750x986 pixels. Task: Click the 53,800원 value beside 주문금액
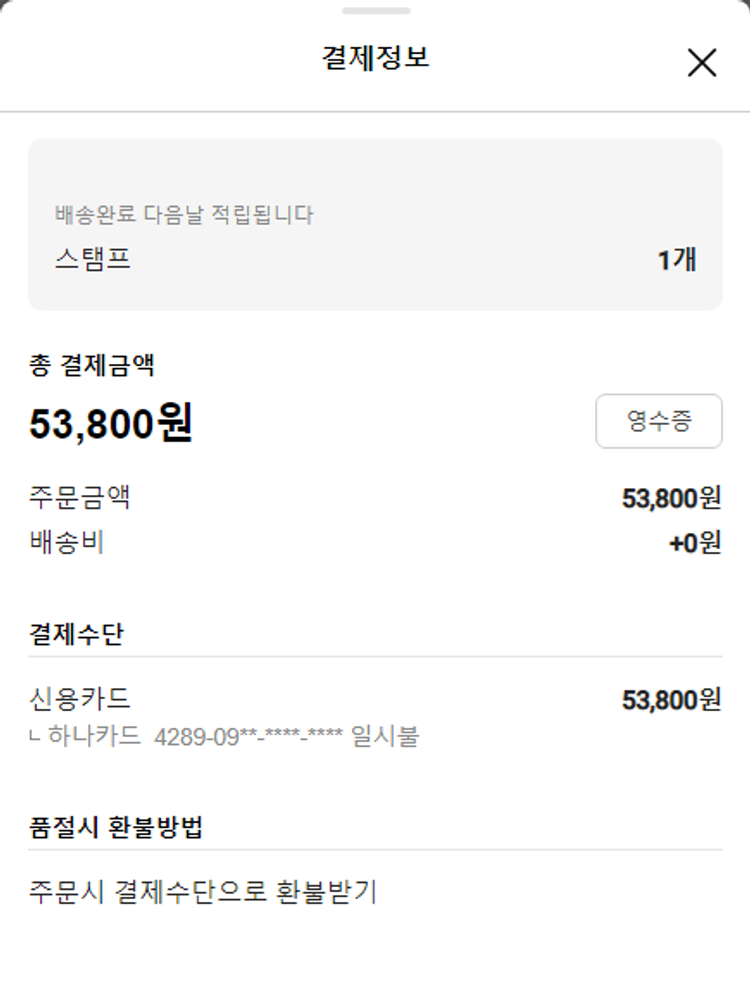click(x=671, y=498)
